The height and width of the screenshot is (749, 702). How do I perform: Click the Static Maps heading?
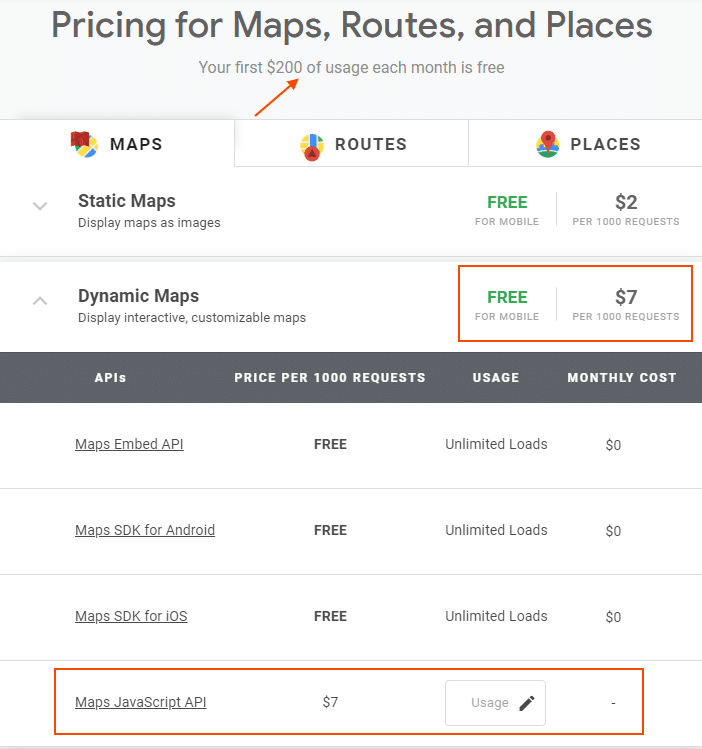[x=127, y=201]
